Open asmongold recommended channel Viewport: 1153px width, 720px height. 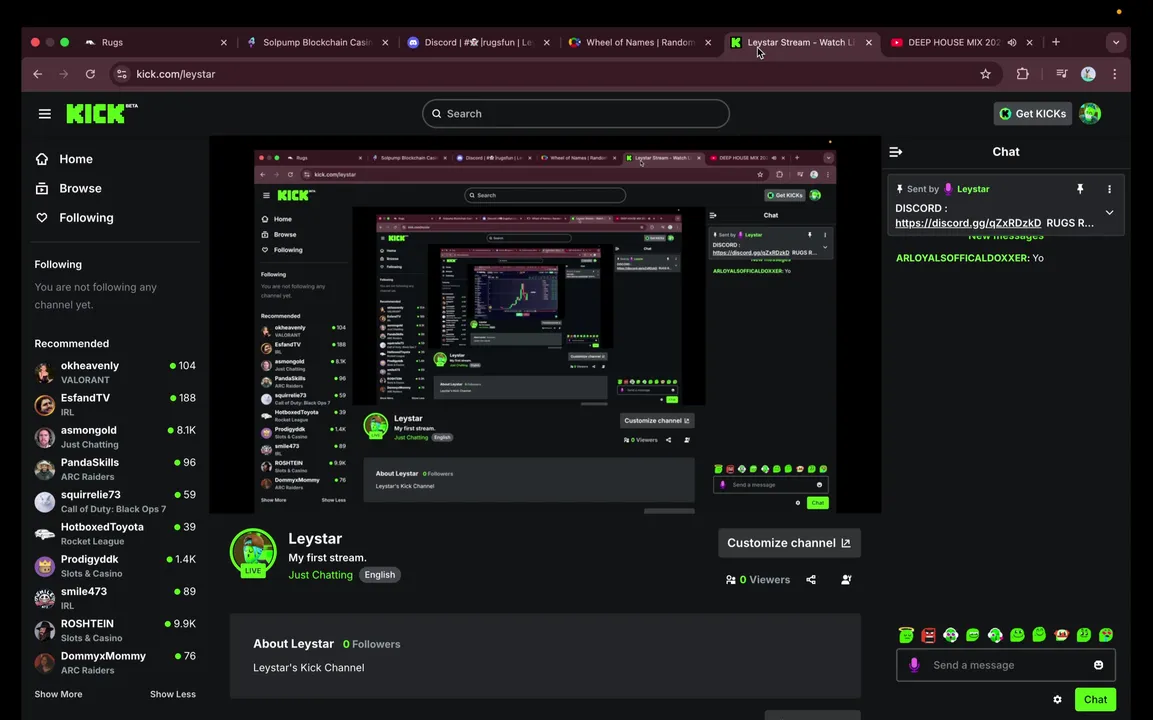point(115,437)
